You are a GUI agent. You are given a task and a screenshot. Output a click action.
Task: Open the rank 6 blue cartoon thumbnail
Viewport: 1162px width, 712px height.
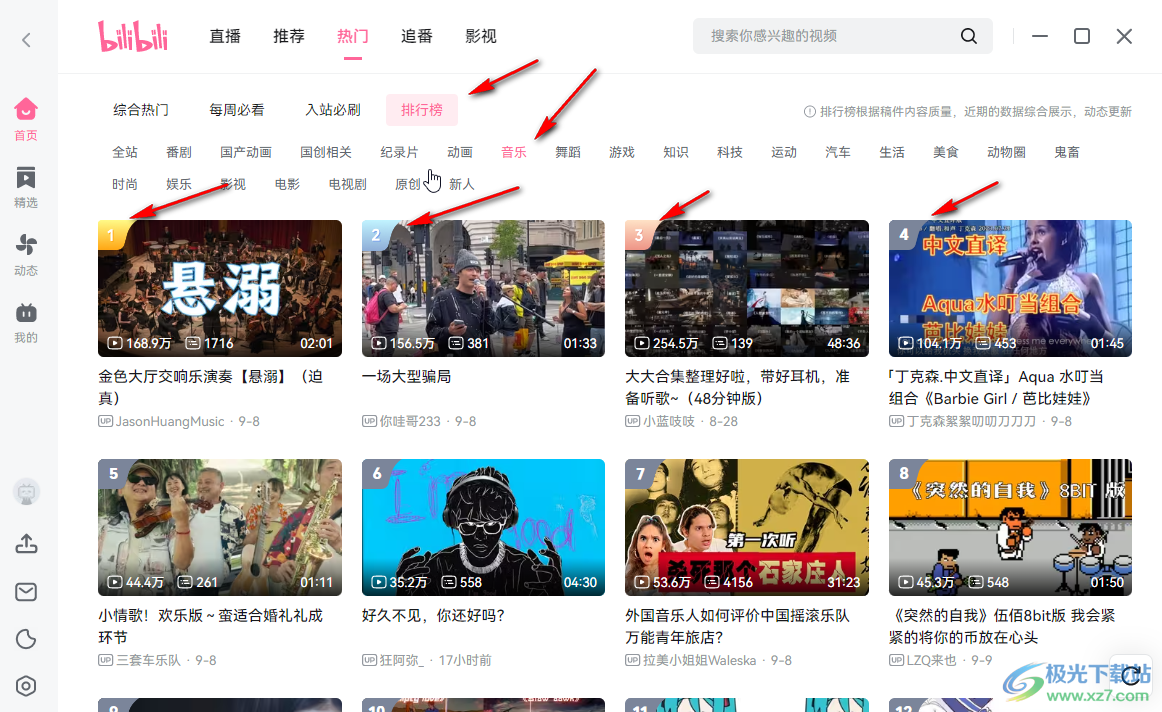coord(483,528)
